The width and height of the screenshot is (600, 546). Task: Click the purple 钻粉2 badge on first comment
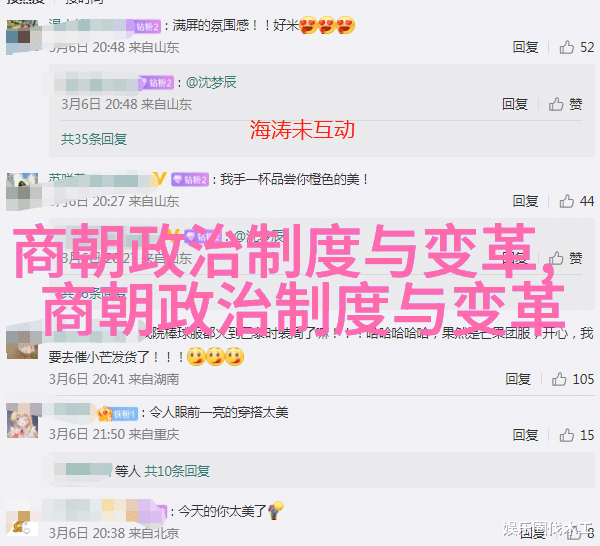148,26
